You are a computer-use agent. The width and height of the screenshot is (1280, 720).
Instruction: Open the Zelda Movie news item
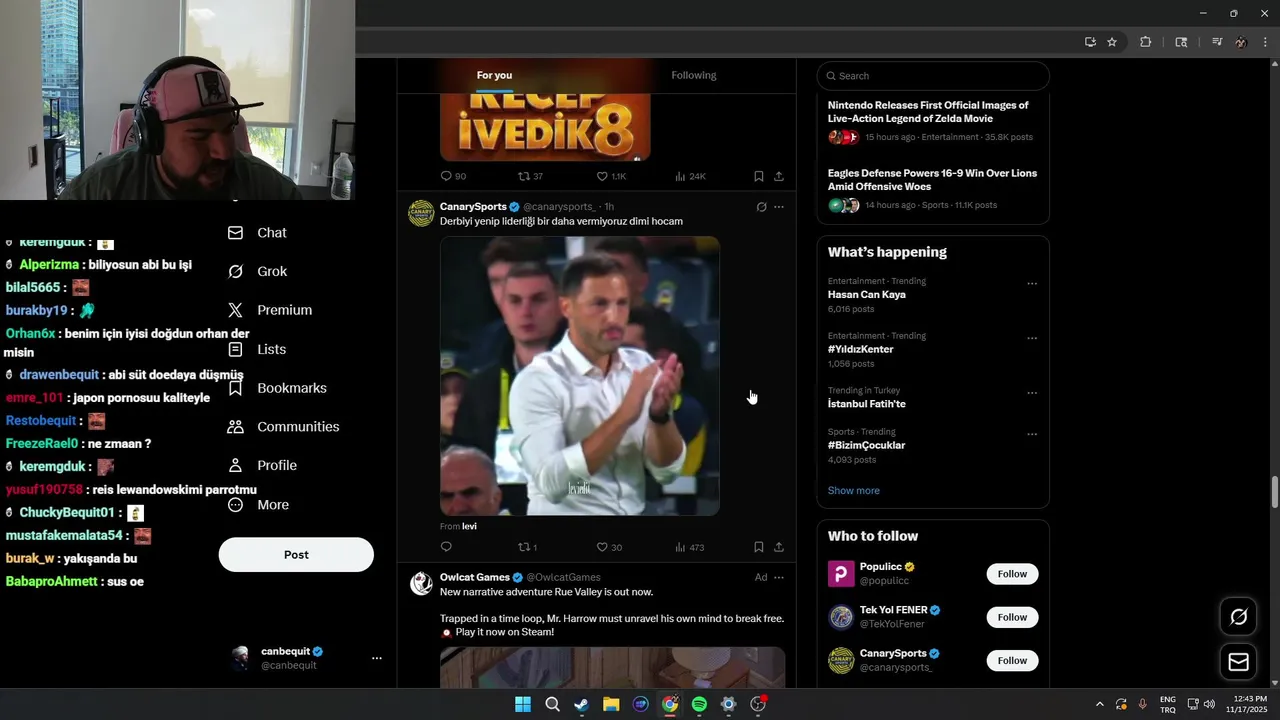[x=932, y=121]
